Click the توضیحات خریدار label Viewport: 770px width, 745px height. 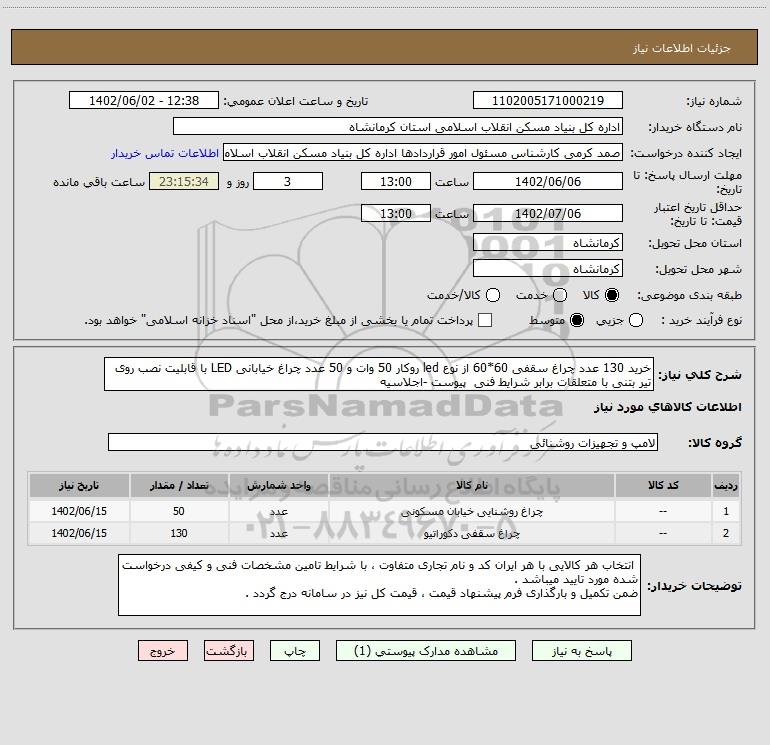click(694, 585)
